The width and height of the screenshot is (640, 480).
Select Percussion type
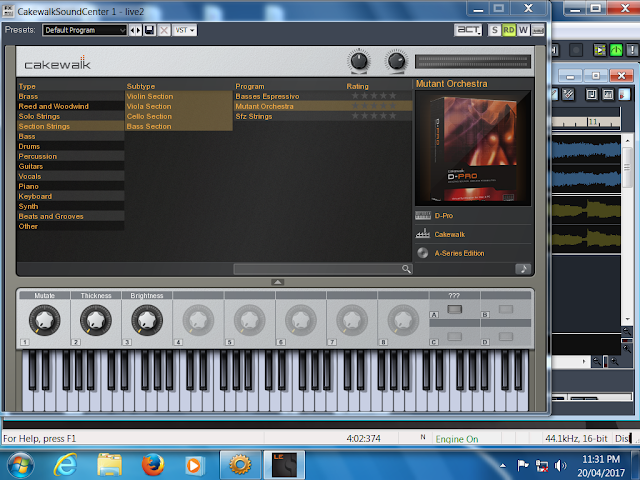point(71,156)
